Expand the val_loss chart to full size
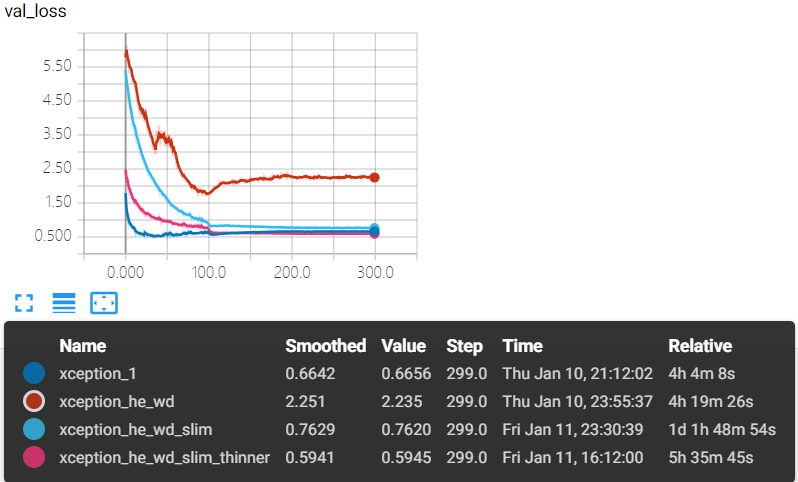798x482 pixels. [x=24, y=303]
